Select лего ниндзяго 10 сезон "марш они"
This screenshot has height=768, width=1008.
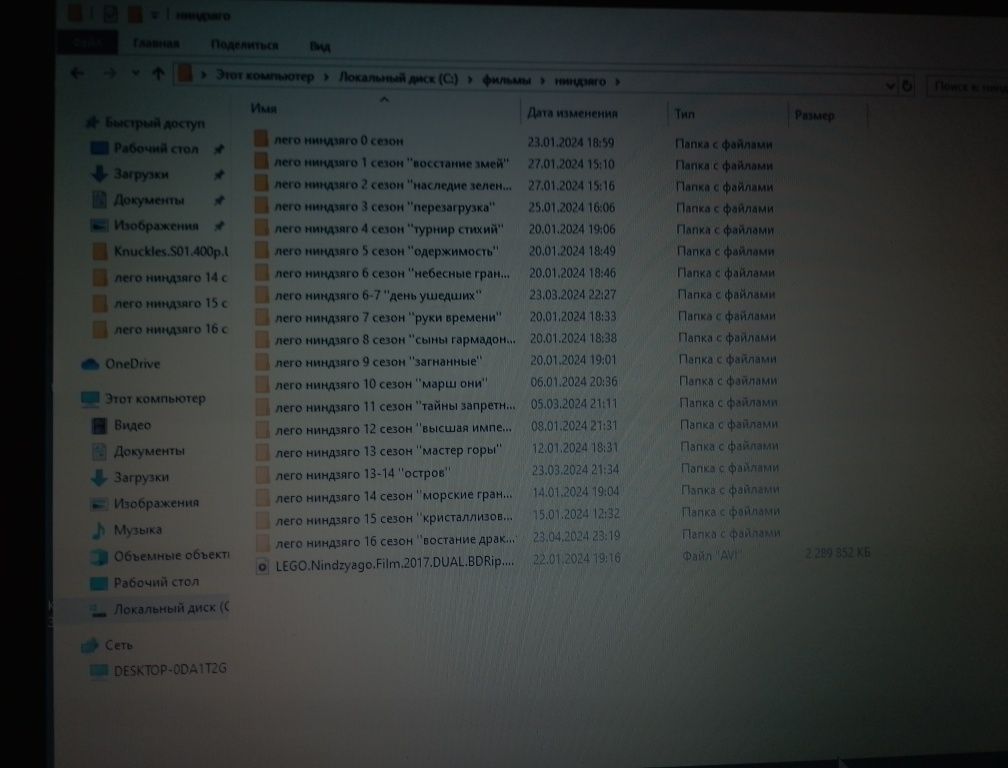coord(381,384)
